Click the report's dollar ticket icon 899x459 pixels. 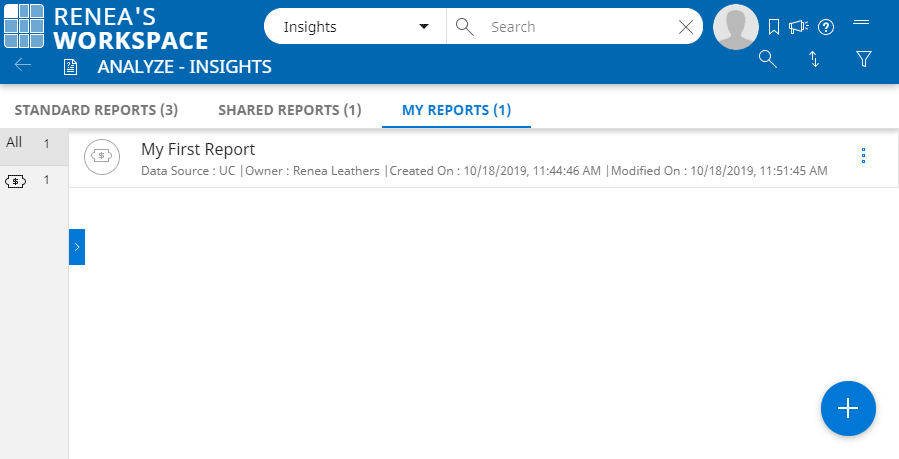point(101,156)
